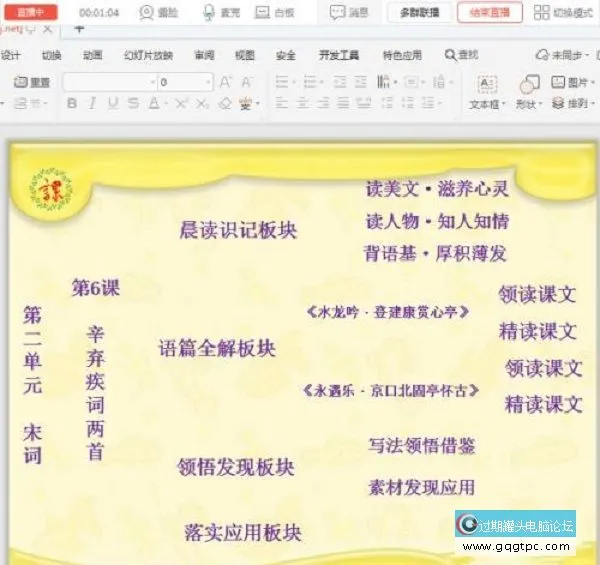Image resolution: width=600 pixels, height=565 pixels.
Task: Select slide text 语篇全解板块
Action: (217, 348)
